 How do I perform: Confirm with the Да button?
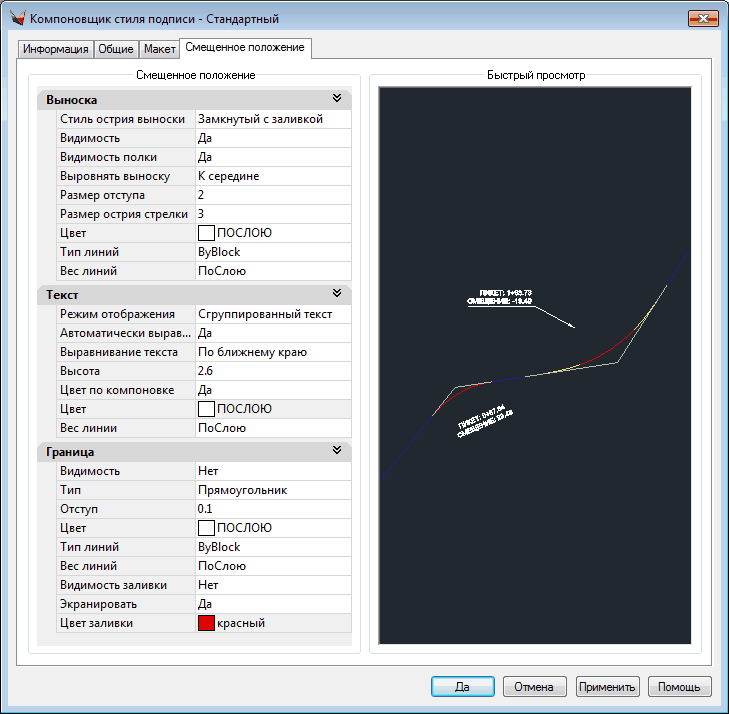pyautogui.click(x=463, y=687)
